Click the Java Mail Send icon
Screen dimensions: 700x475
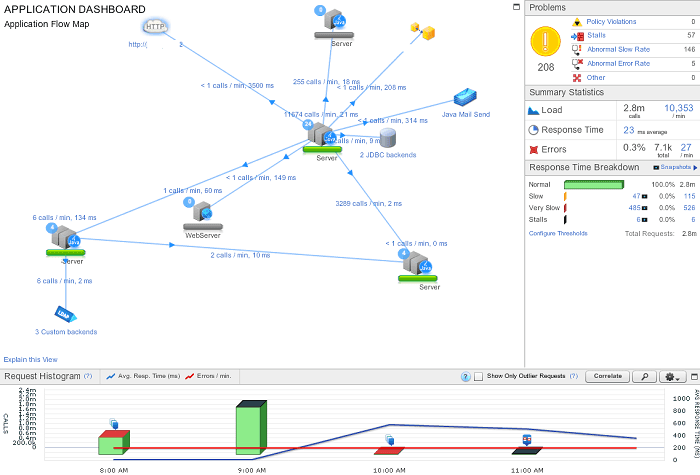click(x=466, y=98)
